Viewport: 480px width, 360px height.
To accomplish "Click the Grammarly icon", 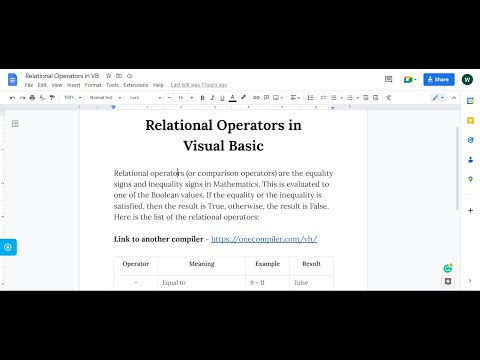I will (448, 268).
